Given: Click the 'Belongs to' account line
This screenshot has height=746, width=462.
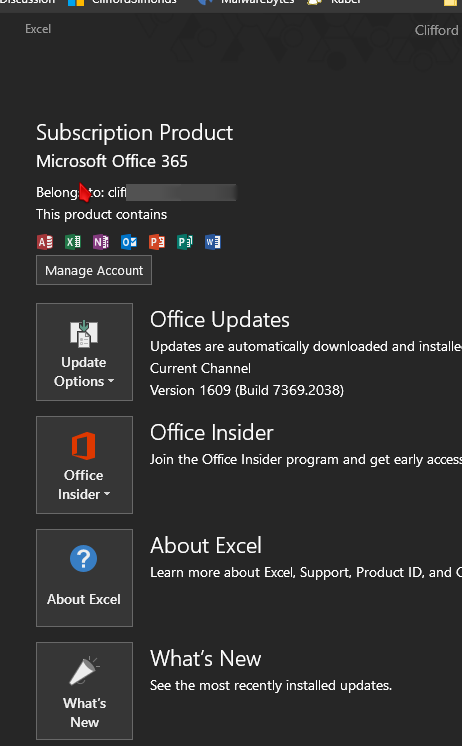Looking at the screenshot, I should tap(136, 192).
